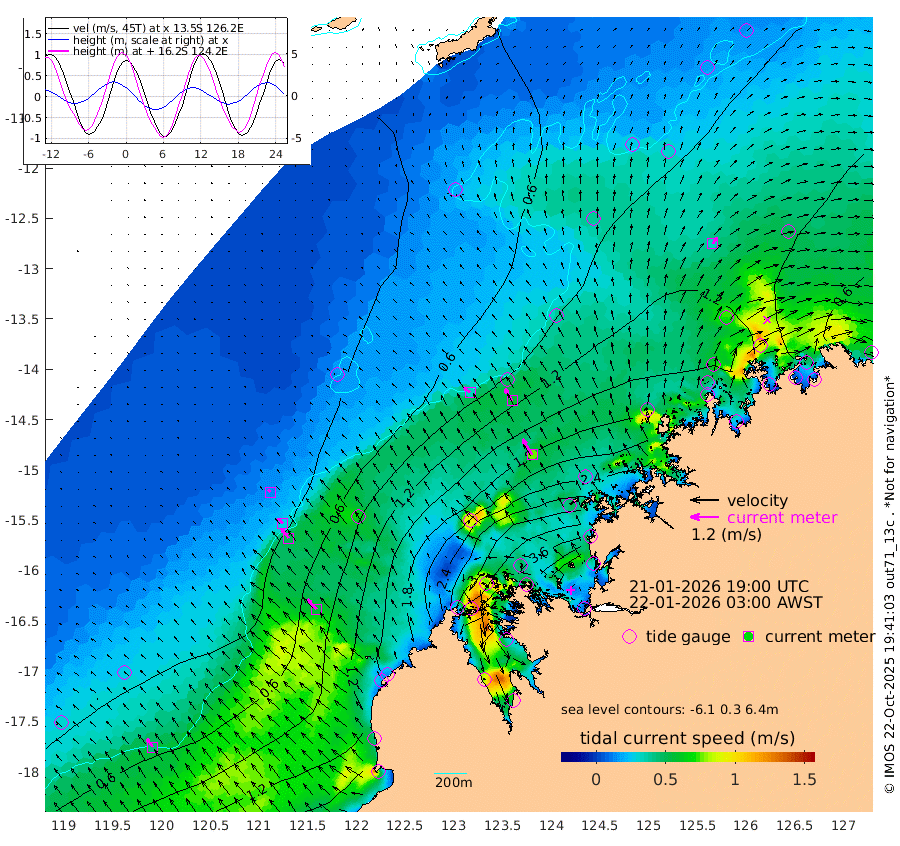Click the '200m' depth contour label
Viewport: 900px width, 846px height.
click(453, 782)
